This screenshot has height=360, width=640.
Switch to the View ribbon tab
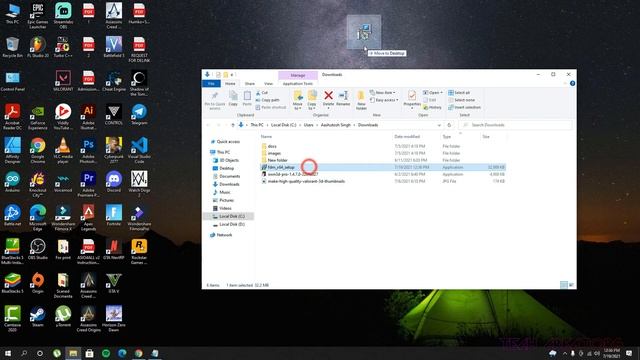coord(268,83)
